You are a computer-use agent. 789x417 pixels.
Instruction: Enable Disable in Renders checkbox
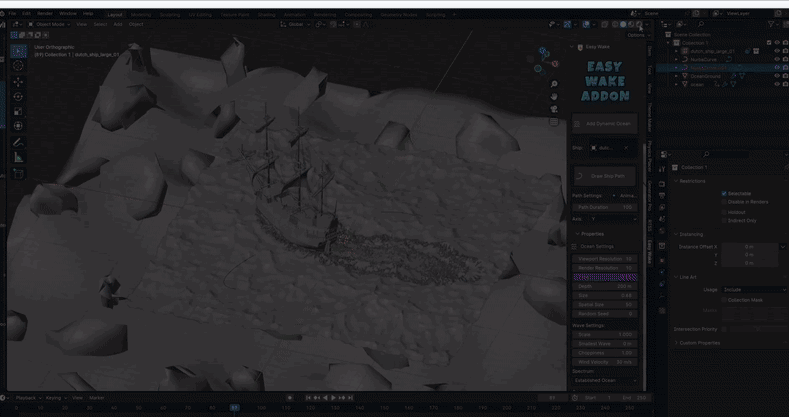[x=724, y=202]
